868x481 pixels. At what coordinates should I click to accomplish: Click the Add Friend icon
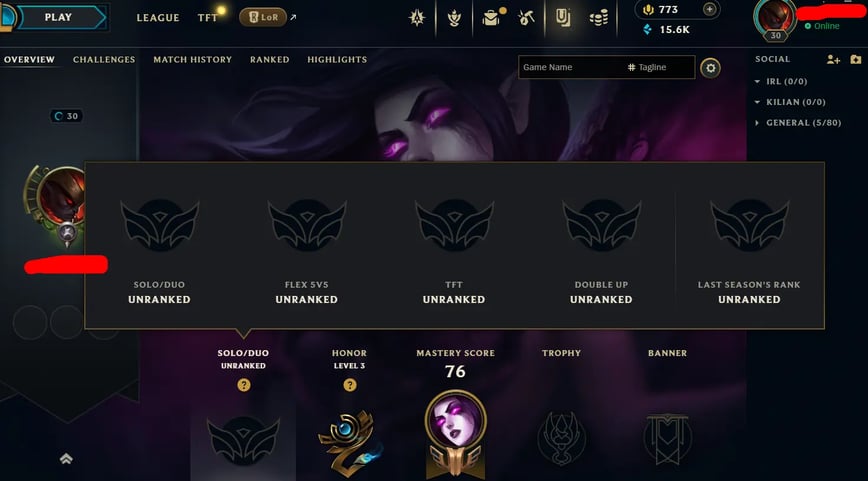[833, 59]
